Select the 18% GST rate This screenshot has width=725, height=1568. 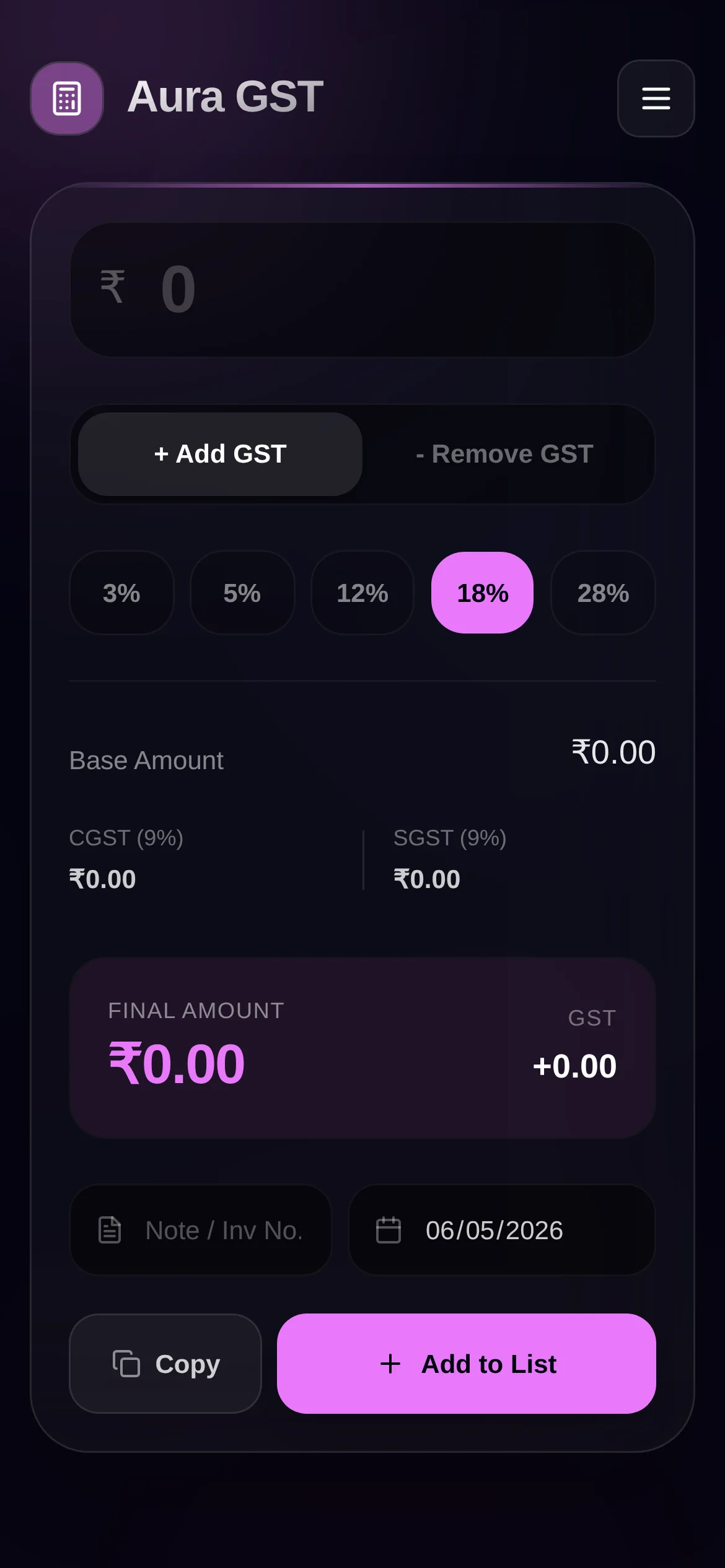[x=482, y=593]
